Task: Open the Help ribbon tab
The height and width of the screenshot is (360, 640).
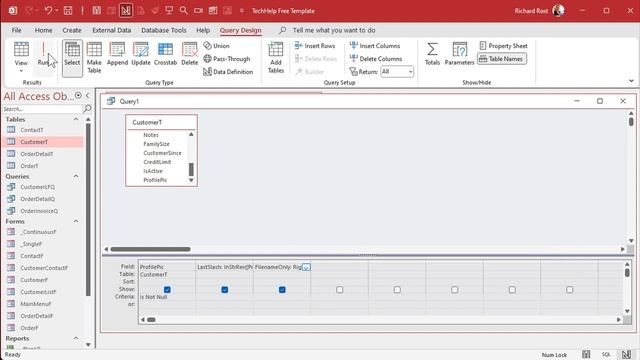Action: tap(203, 30)
